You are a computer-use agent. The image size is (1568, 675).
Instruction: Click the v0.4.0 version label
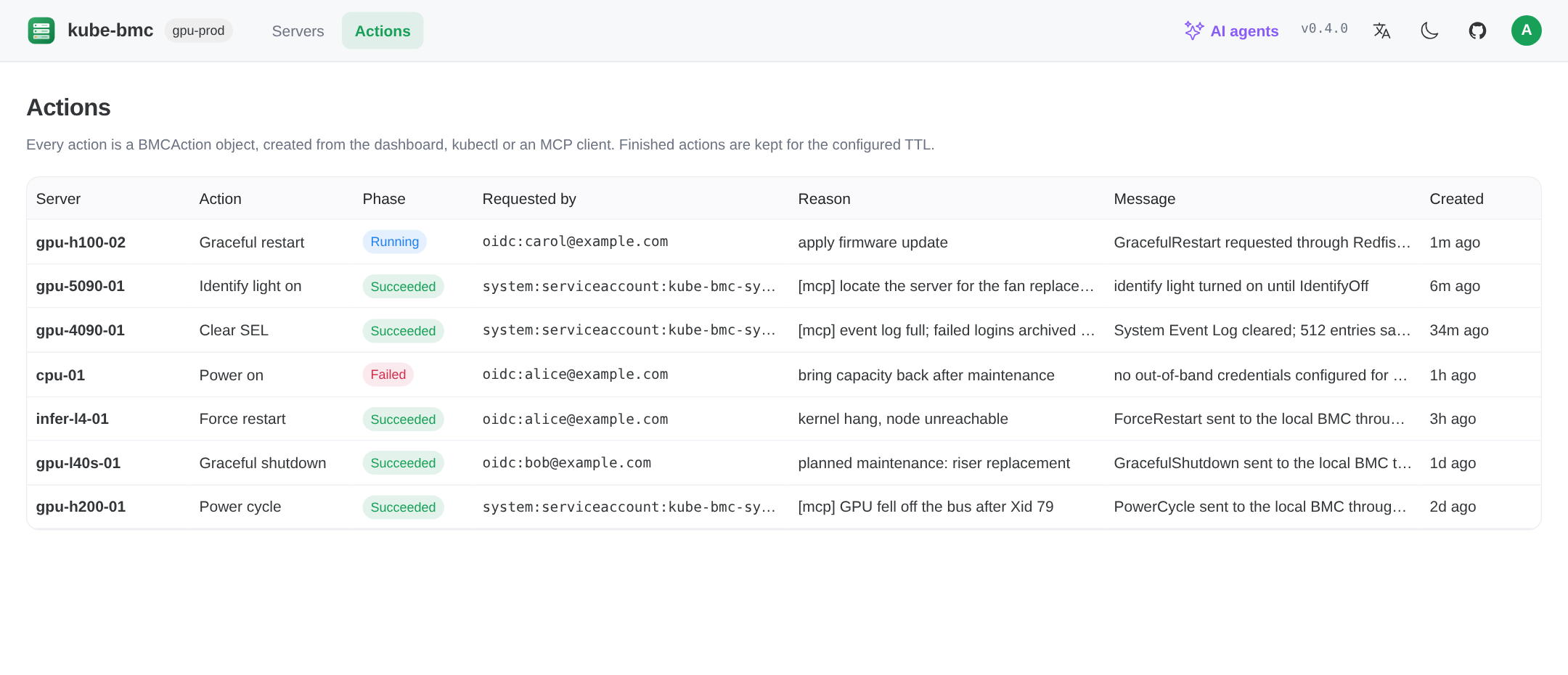click(x=1324, y=29)
